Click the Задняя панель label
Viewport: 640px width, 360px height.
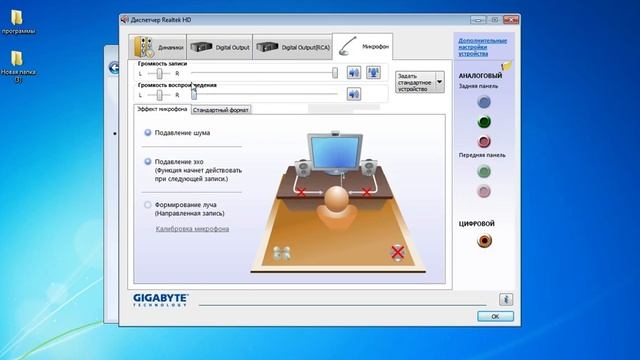478,86
